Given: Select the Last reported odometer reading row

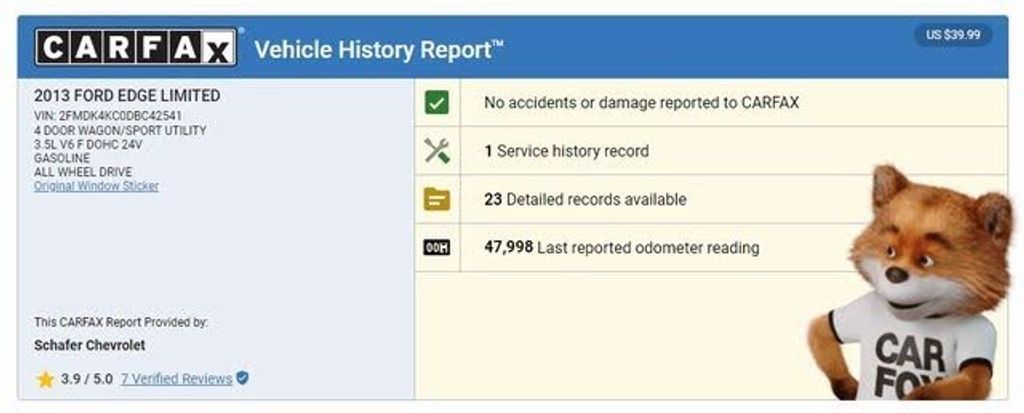Looking at the screenshot, I should 711,248.
